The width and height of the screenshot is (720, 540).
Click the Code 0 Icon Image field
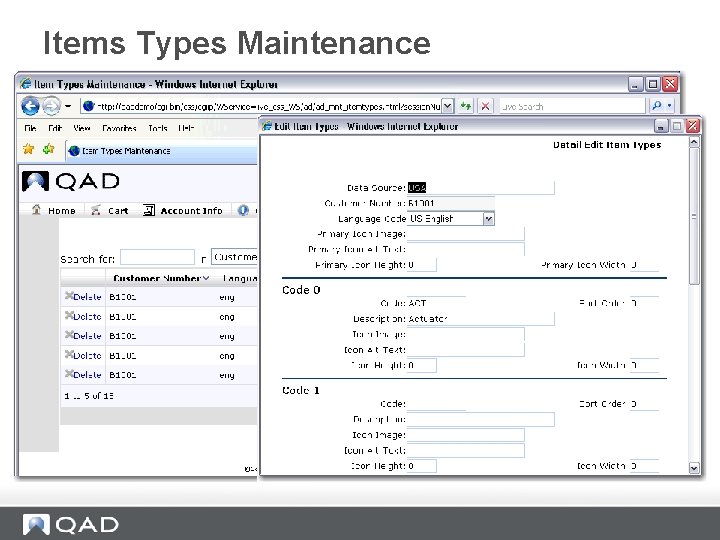tap(466, 334)
